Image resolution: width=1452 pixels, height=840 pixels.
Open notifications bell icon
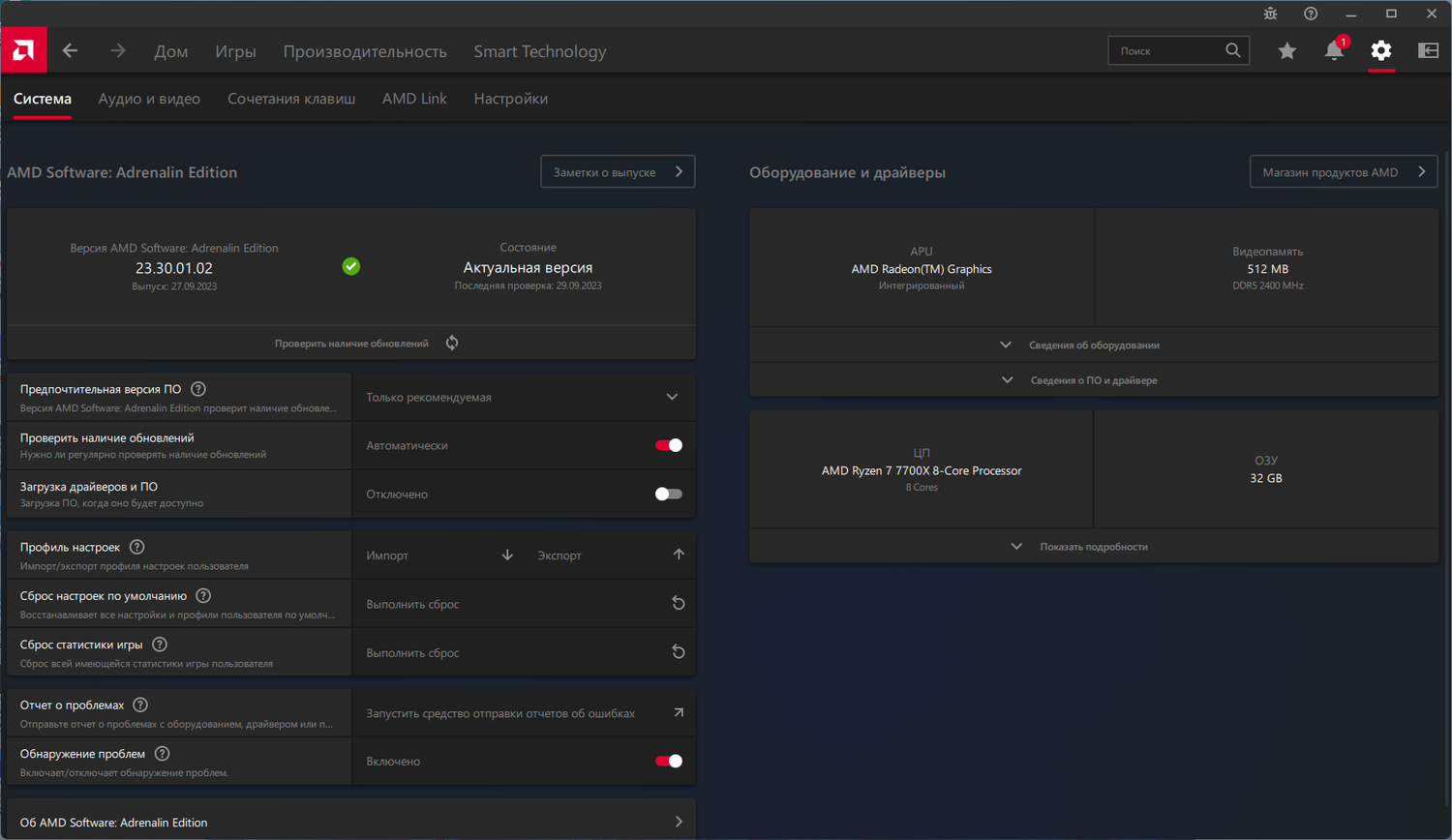tap(1334, 50)
